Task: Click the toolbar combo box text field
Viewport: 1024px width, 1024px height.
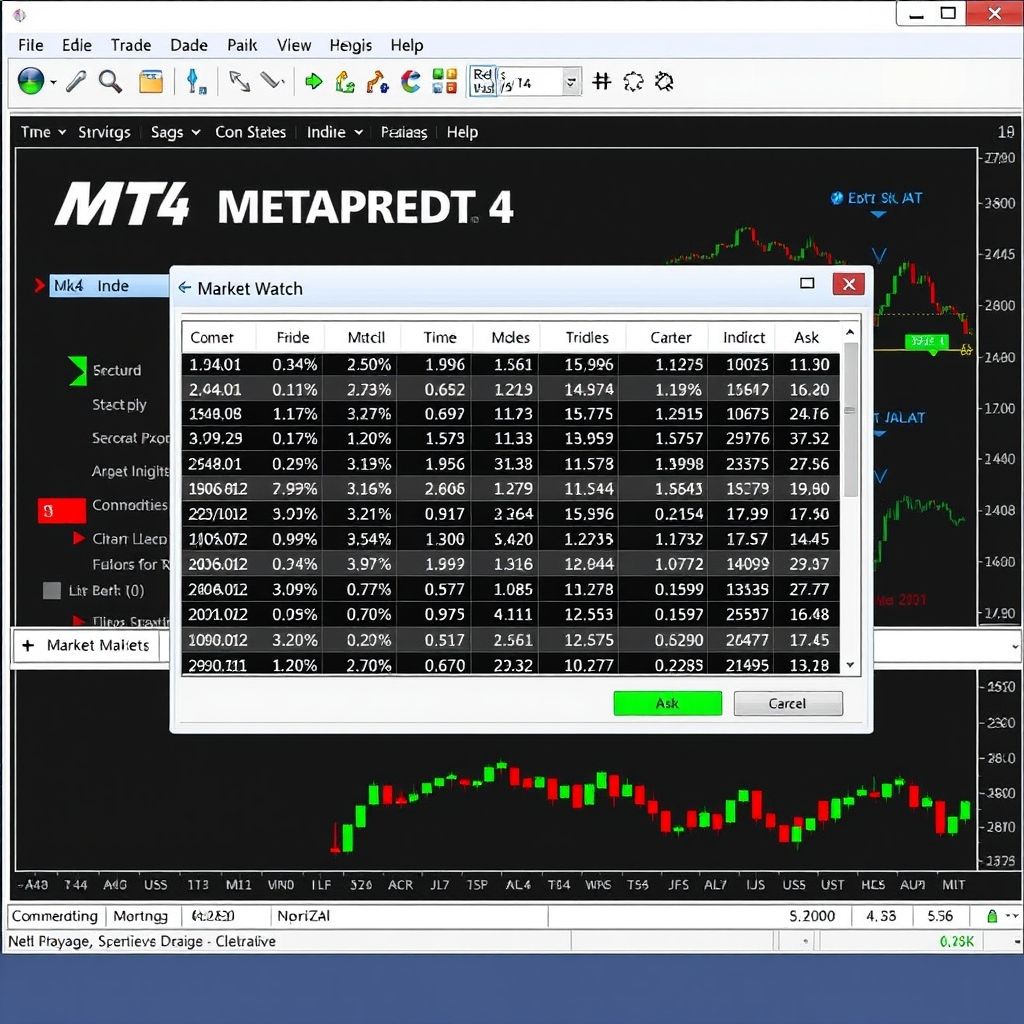Action: pyautogui.click(x=530, y=82)
